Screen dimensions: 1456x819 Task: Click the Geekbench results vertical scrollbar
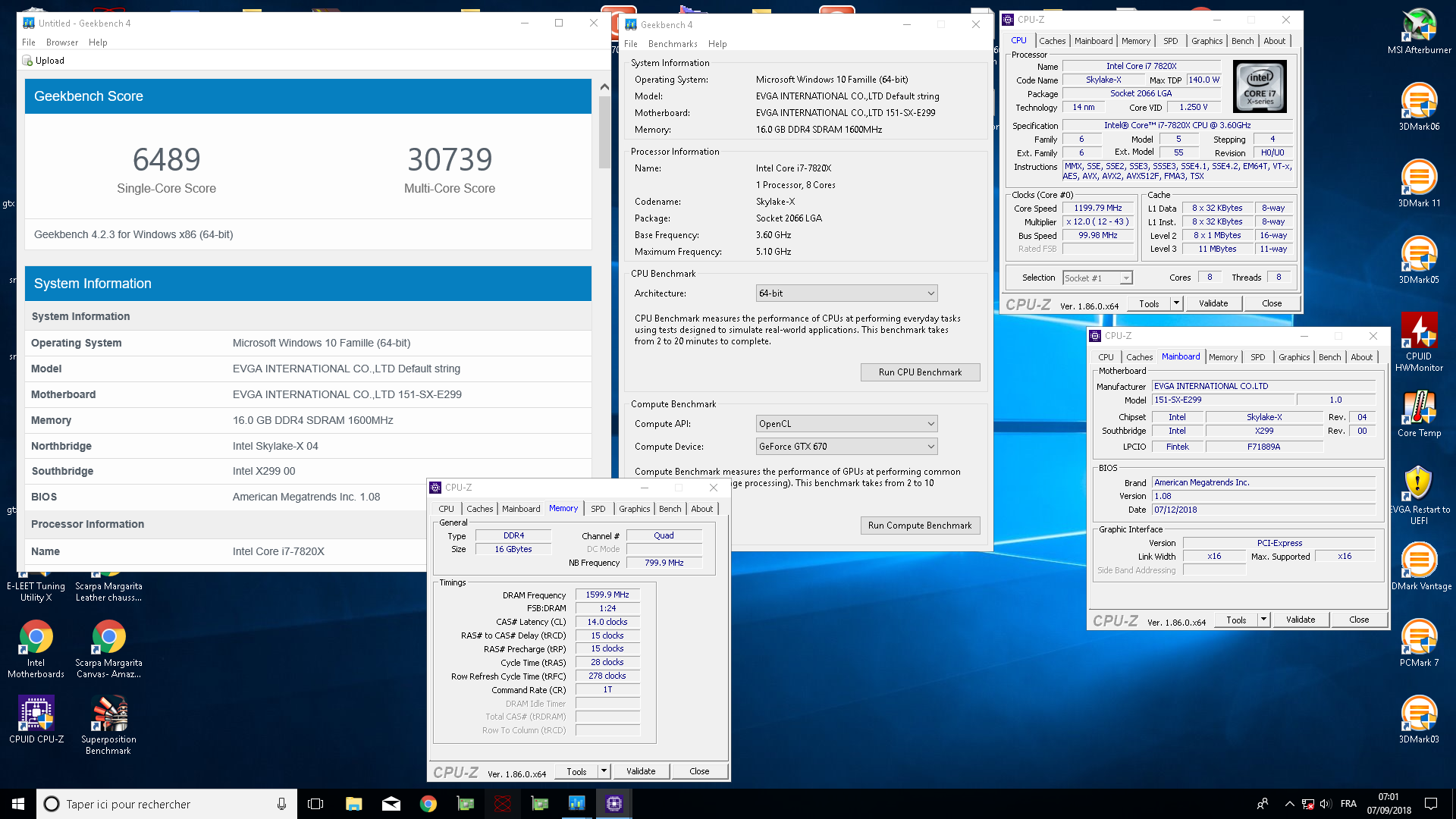click(x=604, y=132)
